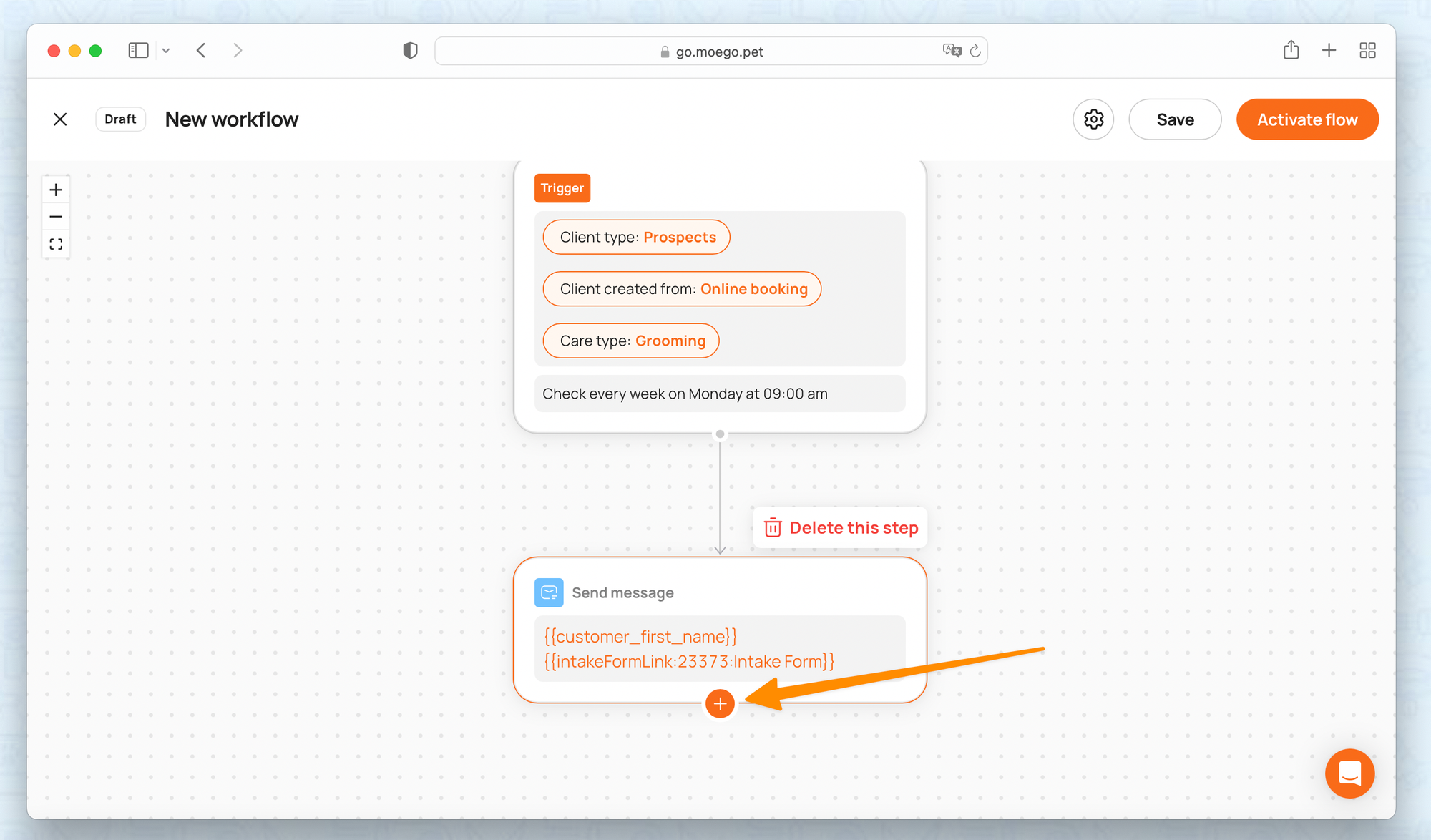This screenshot has height=840, width=1431.
Task: Open workflow settings gear icon
Action: [x=1093, y=119]
